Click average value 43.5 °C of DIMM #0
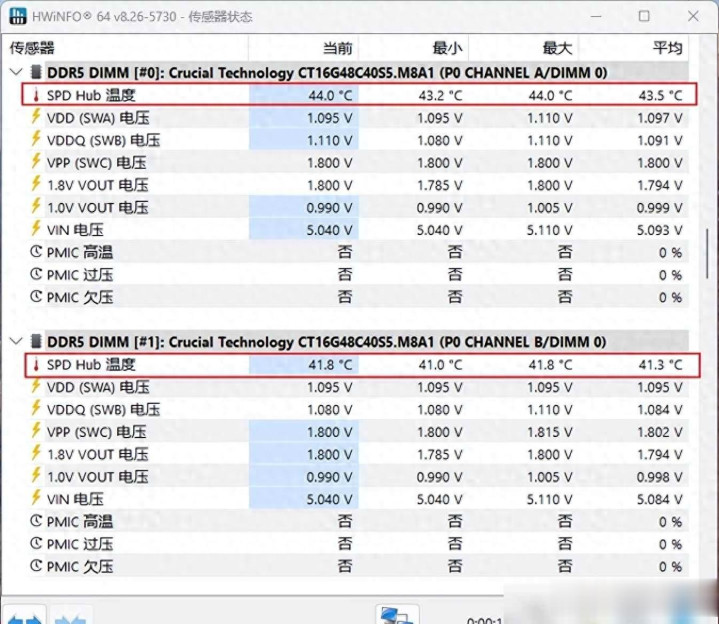 point(660,95)
